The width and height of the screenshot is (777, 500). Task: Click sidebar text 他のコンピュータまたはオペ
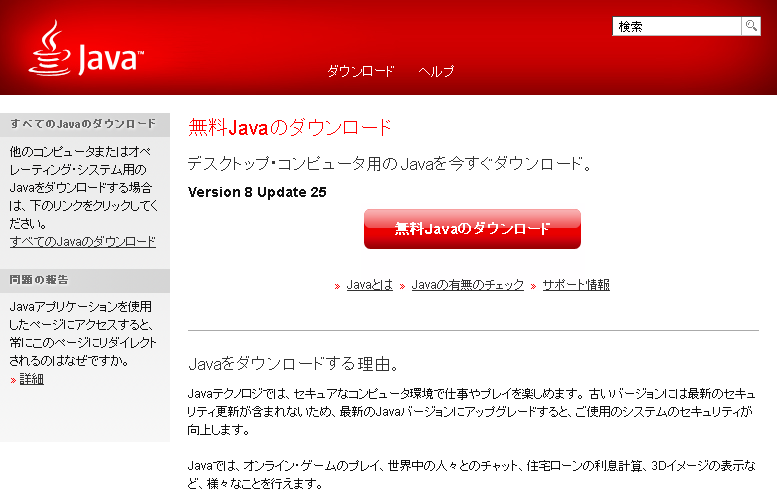[x=83, y=187]
